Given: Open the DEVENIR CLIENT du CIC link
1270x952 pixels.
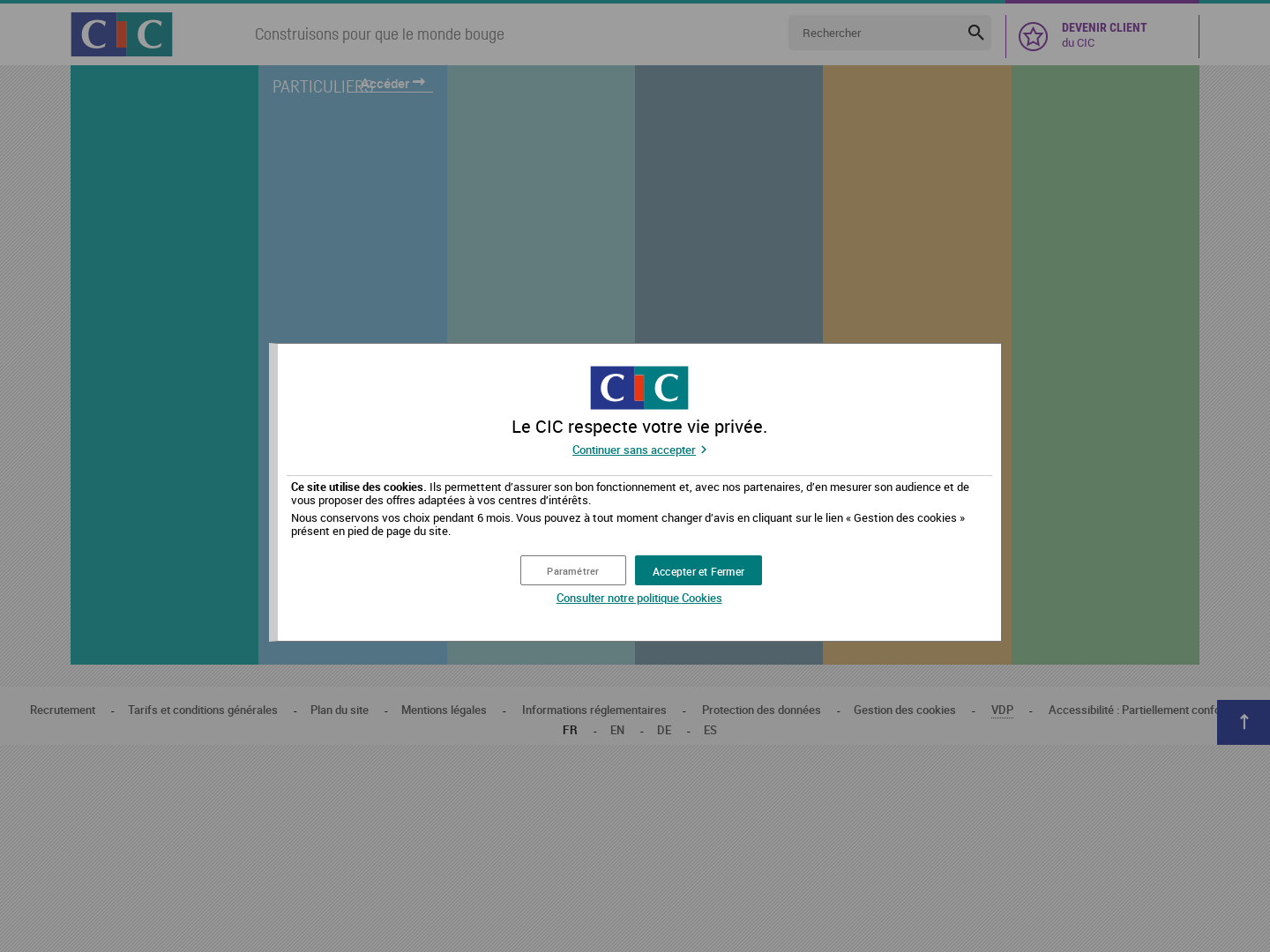Looking at the screenshot, I should click(x=1102, y=36).
